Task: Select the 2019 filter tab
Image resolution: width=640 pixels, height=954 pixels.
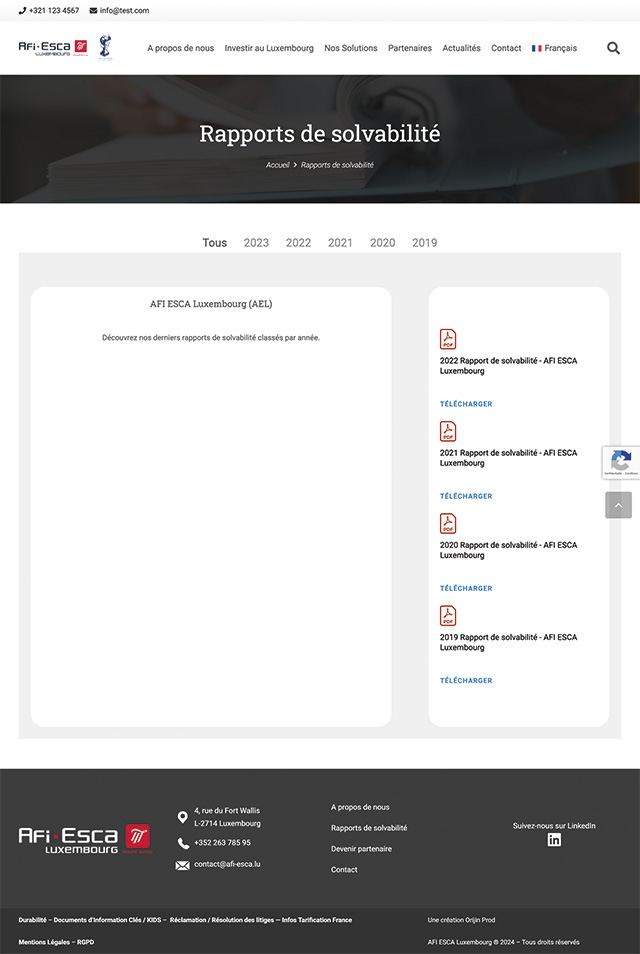Action: [425, 243]
